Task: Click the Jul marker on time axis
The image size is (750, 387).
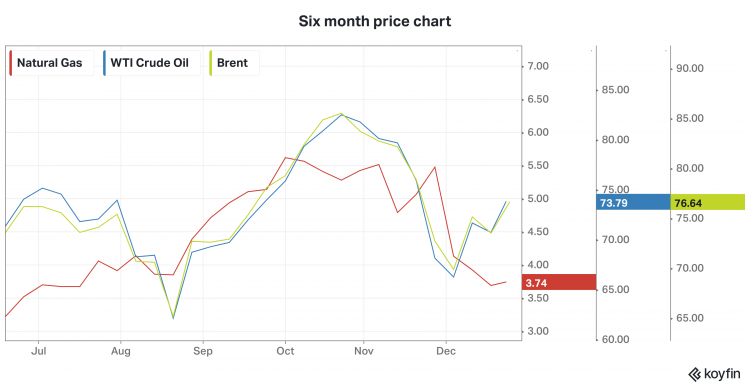Action: pos(39,351)
